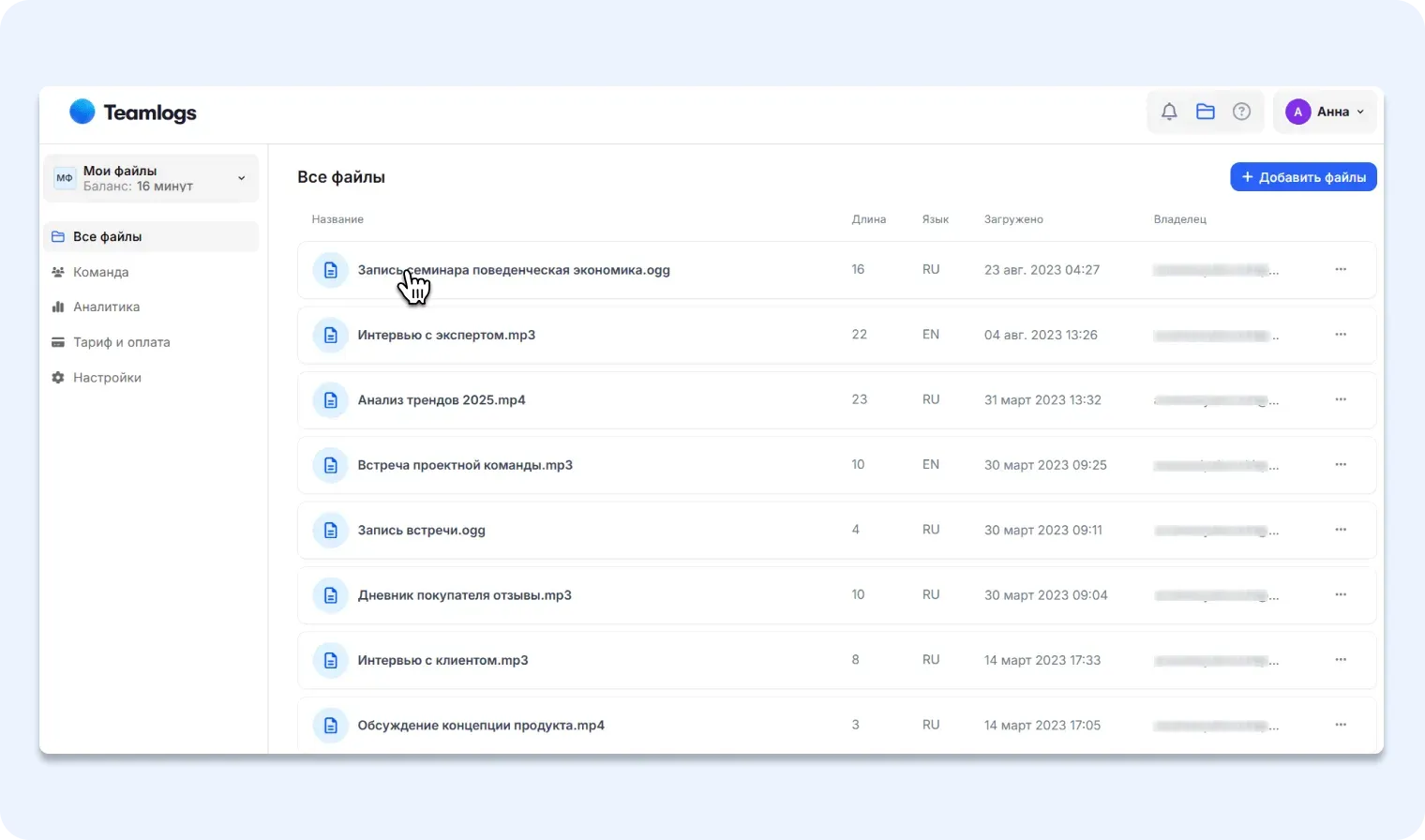
Task: Open file Анализ трендов 2025.mp4
Action: point(442,399)
